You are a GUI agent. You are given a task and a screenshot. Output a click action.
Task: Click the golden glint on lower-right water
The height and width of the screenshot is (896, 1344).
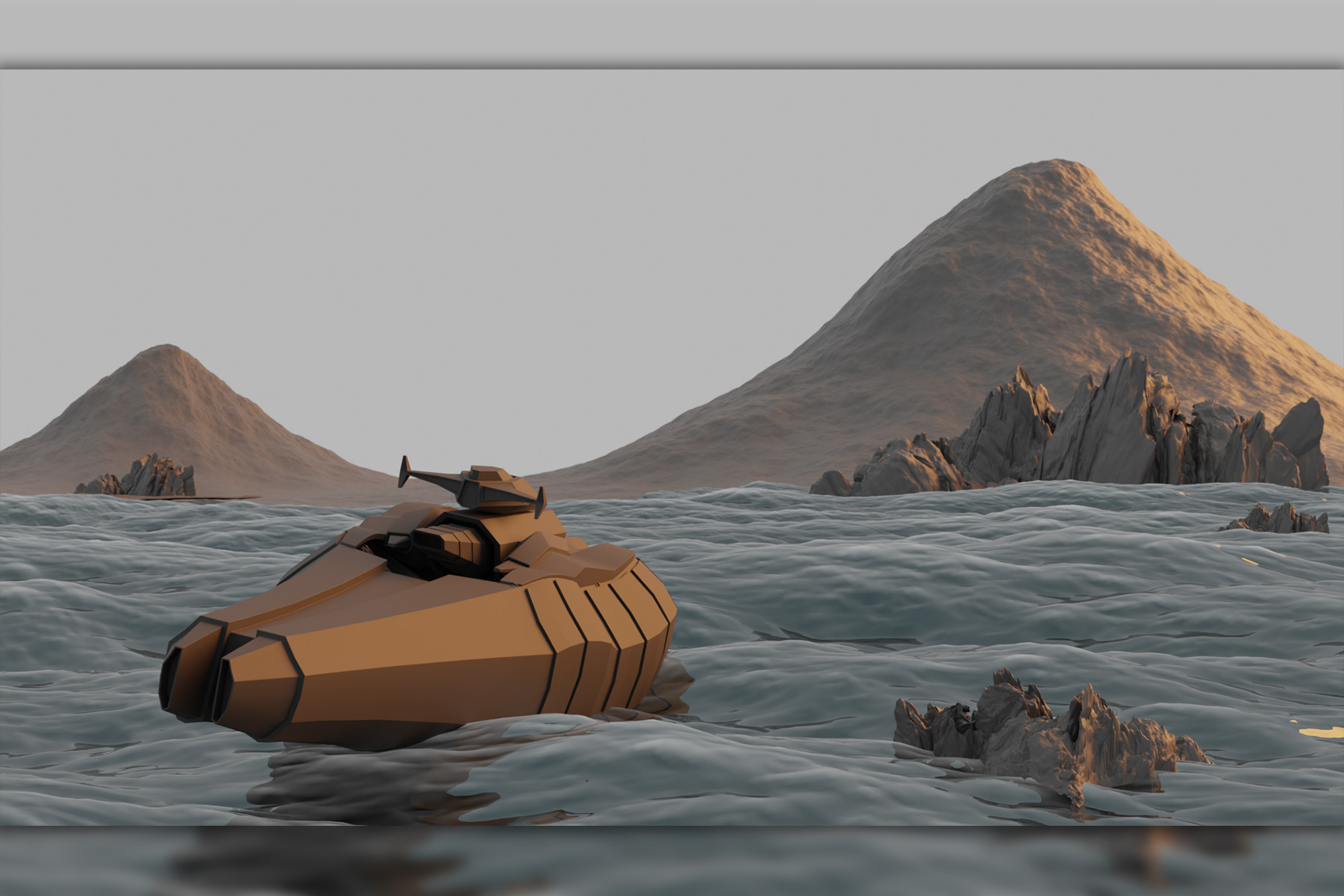tap(1320, 732)
